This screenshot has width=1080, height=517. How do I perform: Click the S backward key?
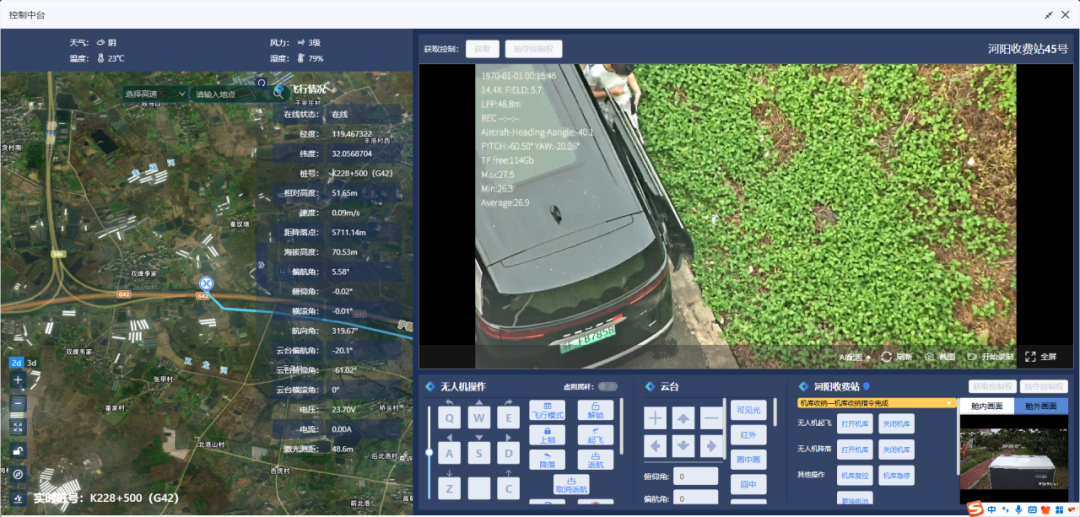(x=479, y=453)
